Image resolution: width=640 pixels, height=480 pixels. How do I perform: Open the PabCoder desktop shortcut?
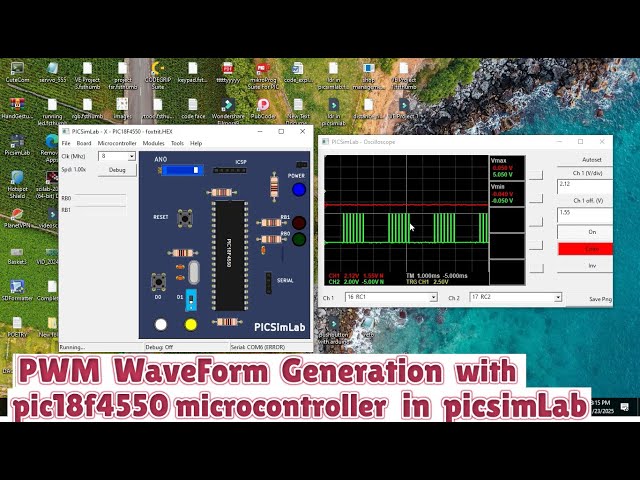263,109
